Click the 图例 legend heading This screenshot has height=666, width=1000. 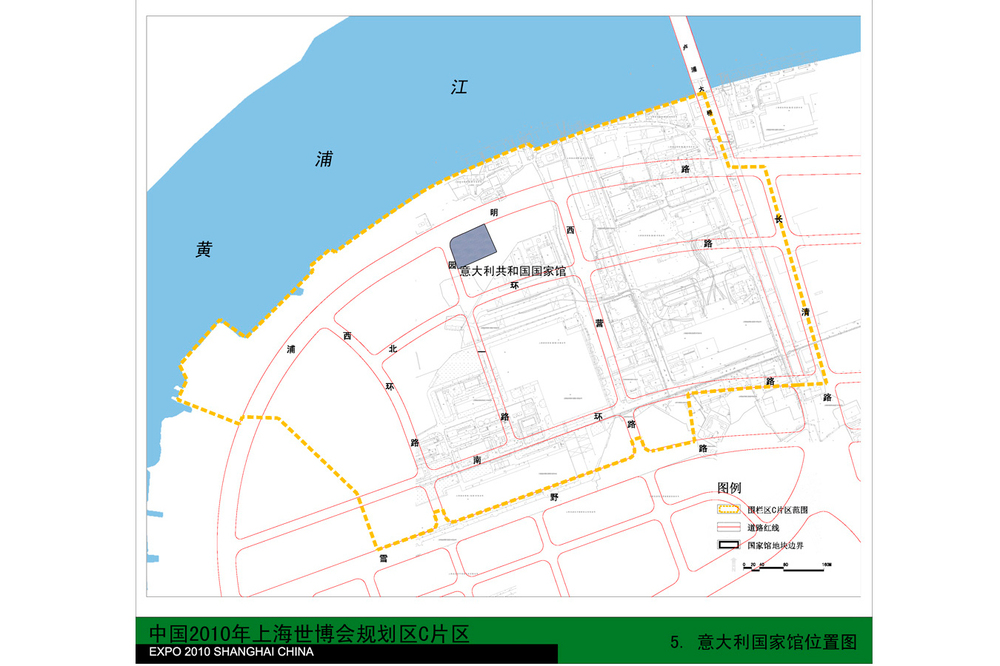click(729, 489)
